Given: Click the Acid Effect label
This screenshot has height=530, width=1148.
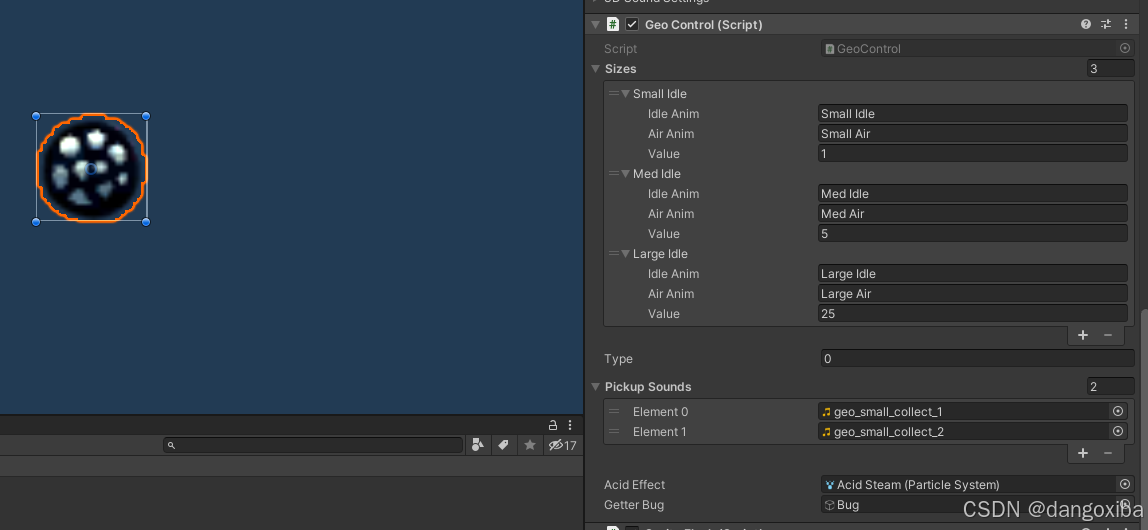Looking at the screenshot, I should [x=634, y=484].
